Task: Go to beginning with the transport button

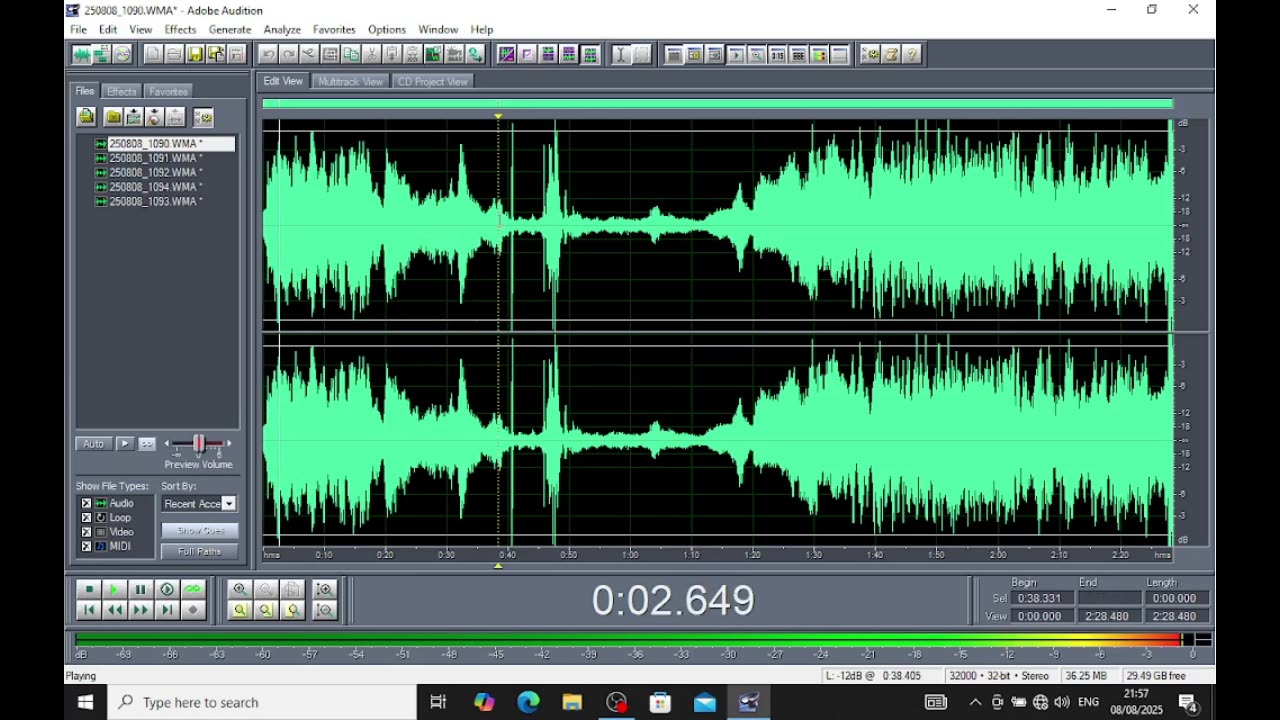Action: coord(89,610)
